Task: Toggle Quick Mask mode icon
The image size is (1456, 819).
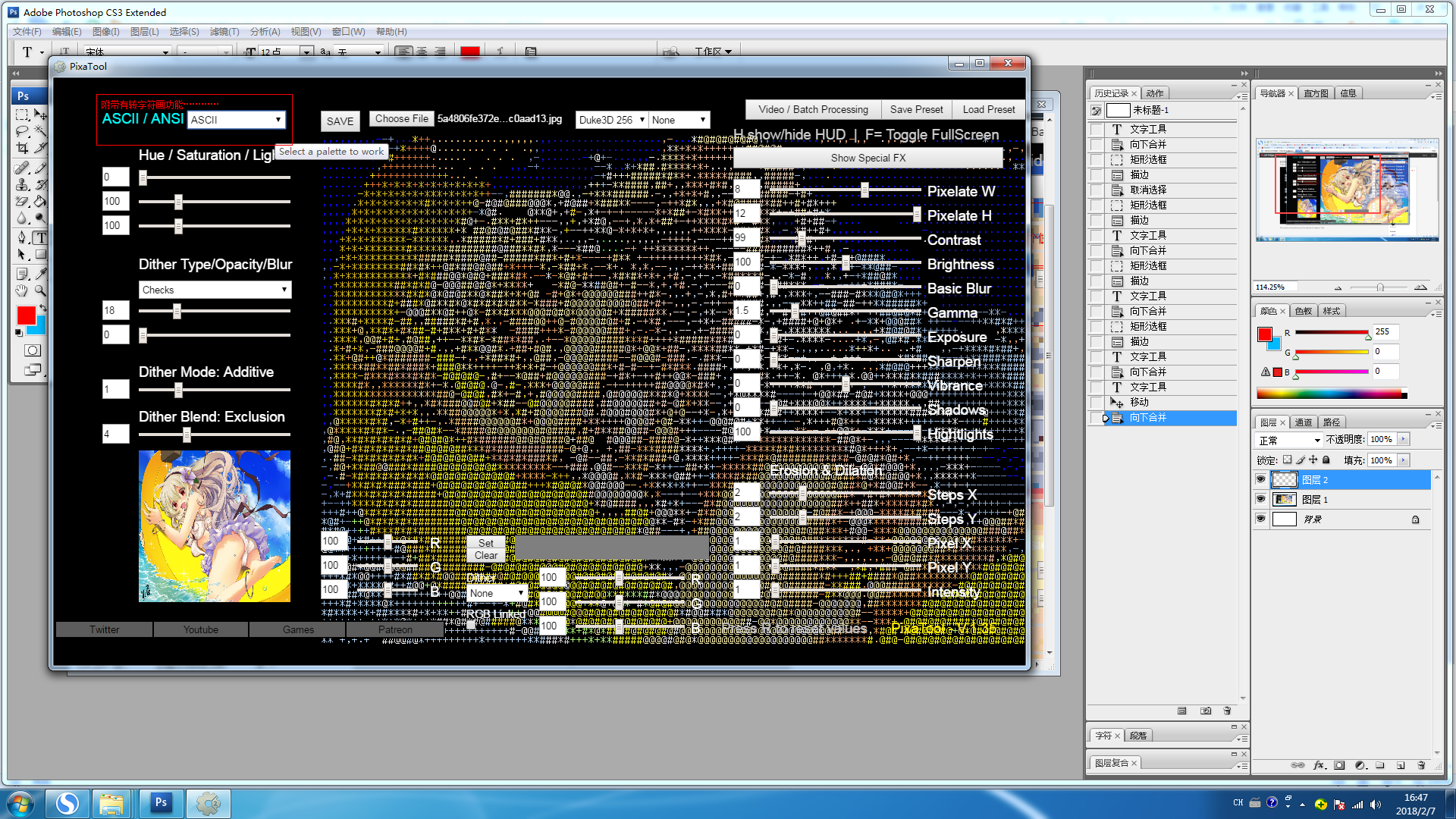Action: (x=32, y=350)
